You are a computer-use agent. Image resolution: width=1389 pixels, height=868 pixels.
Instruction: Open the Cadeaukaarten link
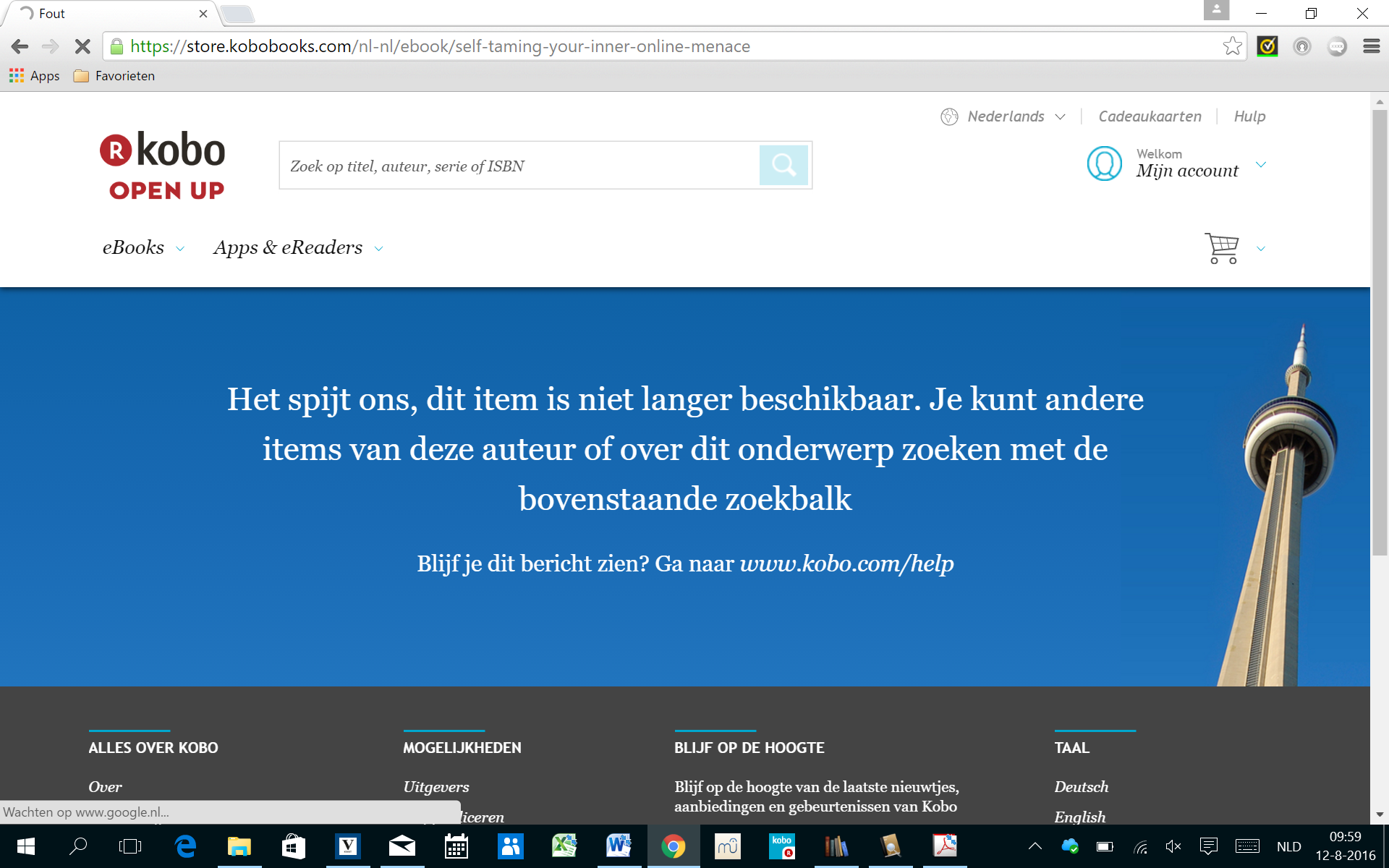(x=1150, y=116)
